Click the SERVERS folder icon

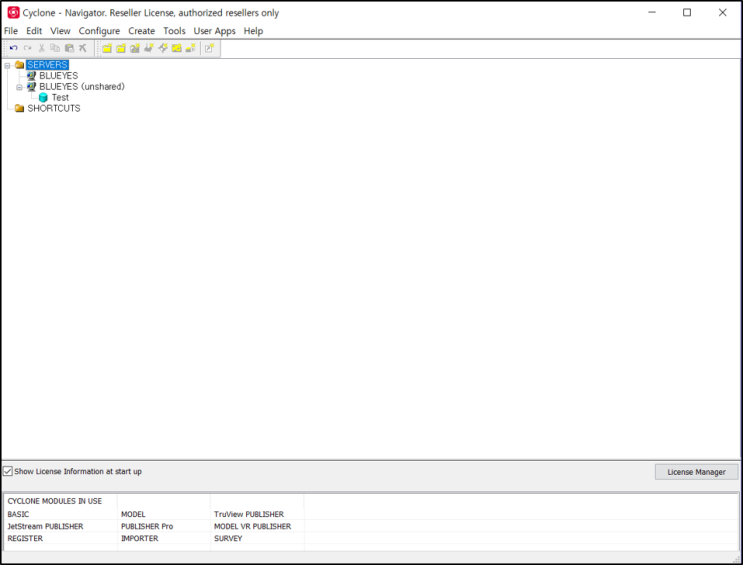point(19,64)
